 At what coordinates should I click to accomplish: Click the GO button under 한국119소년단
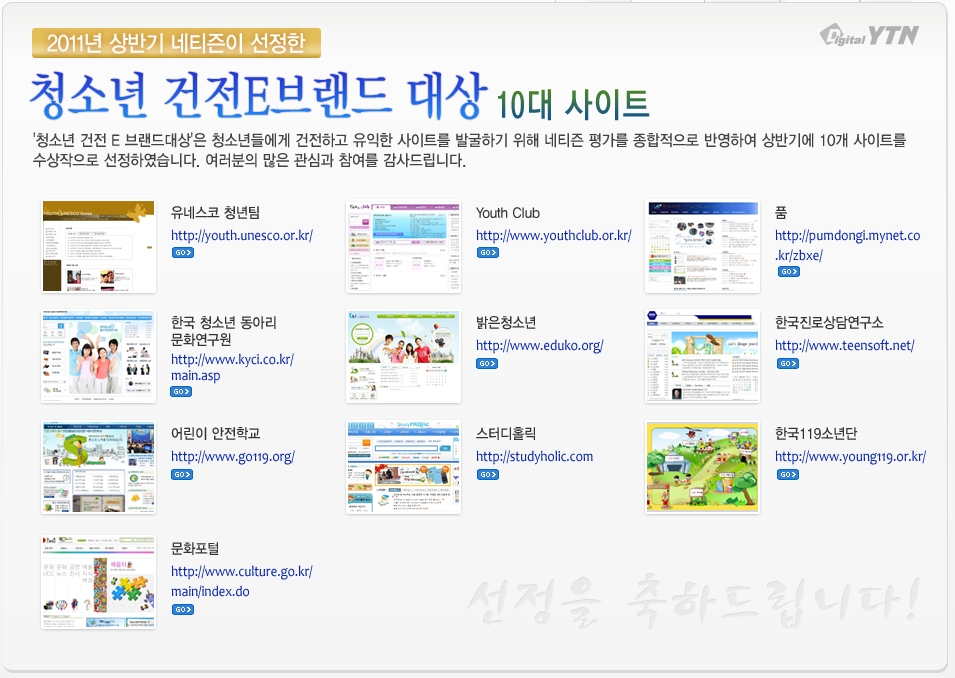pos(788,475)
